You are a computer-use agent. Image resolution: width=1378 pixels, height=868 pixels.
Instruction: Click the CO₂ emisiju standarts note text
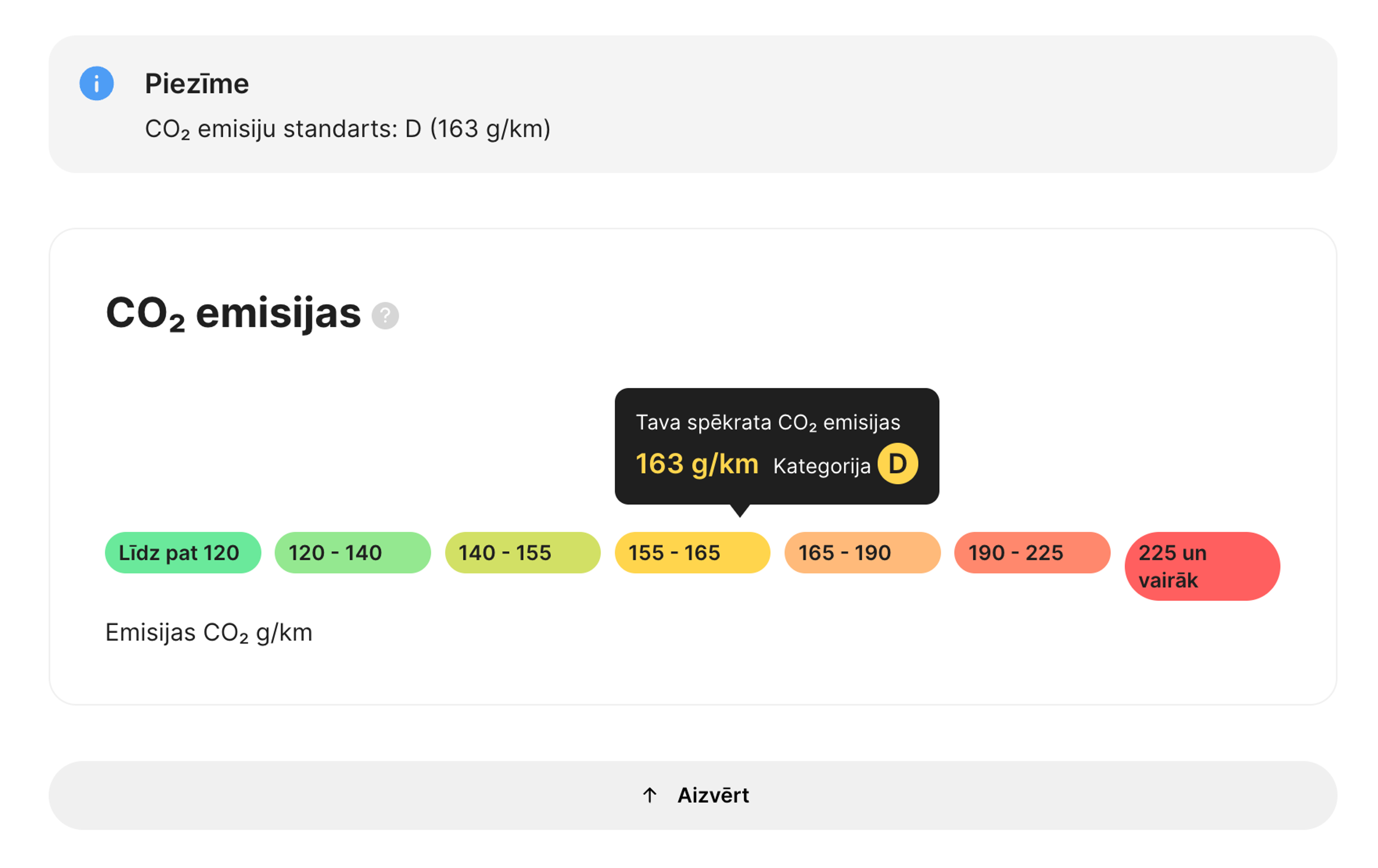point(347,129)
